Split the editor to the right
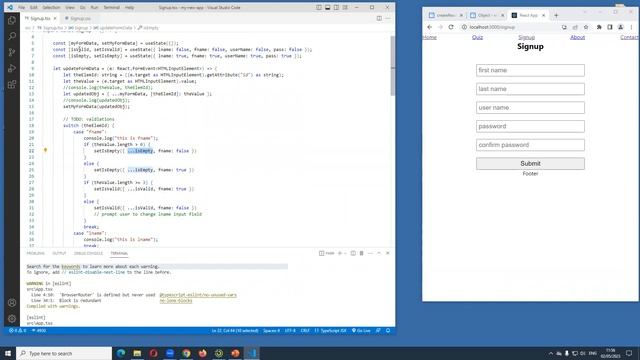The width and height of the screenshot is (640, 360). [379, 18]
